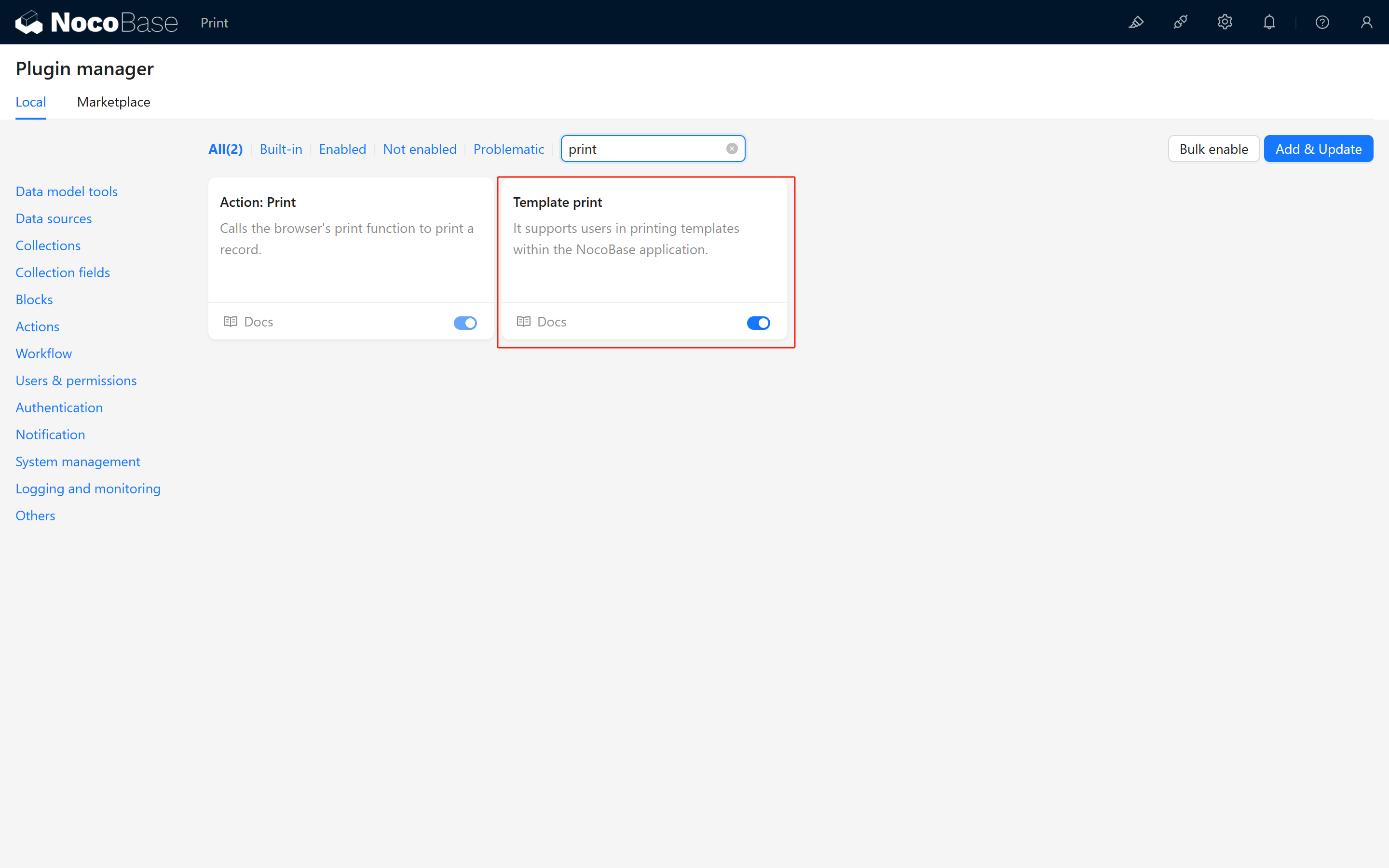Select the Workflow category in sidebar

click(43, 353)
